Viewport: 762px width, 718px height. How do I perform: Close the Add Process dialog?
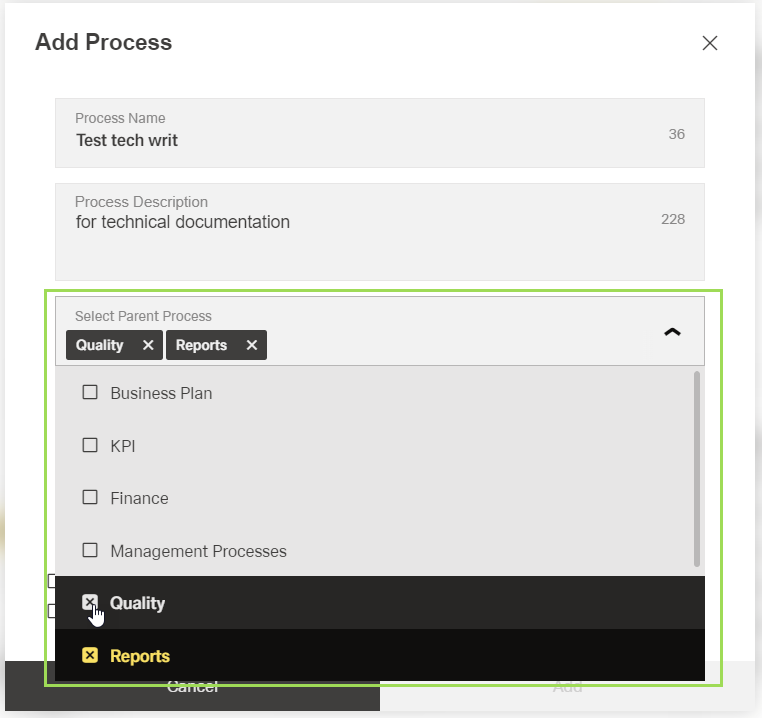710,43
